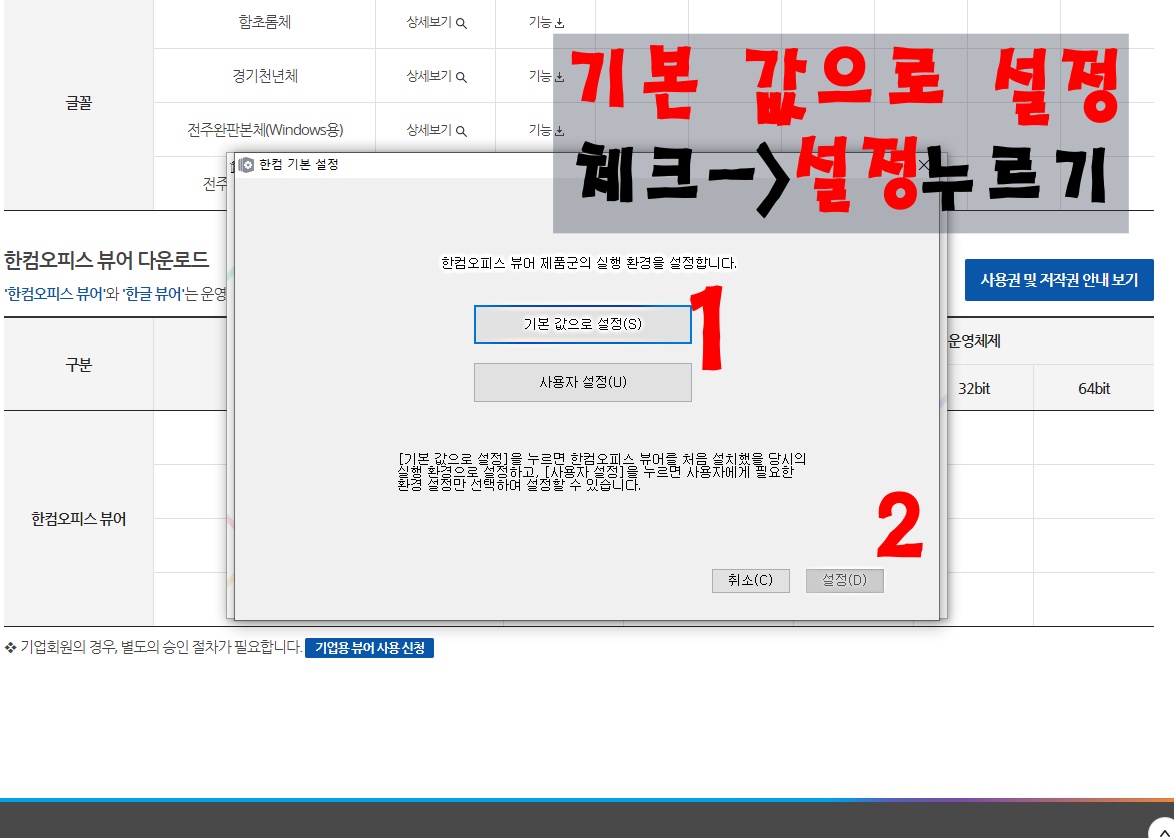Click the 기업회원의 경우 승인 절차 notice
The height and width of the screenshot is (838, 1174).
[161, 648]
